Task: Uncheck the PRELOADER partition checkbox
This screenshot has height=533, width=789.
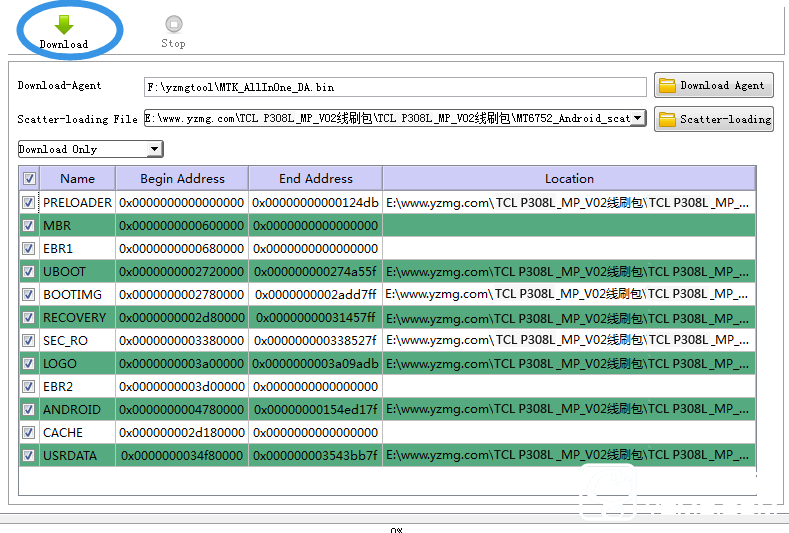Action: tap(29, 202)
